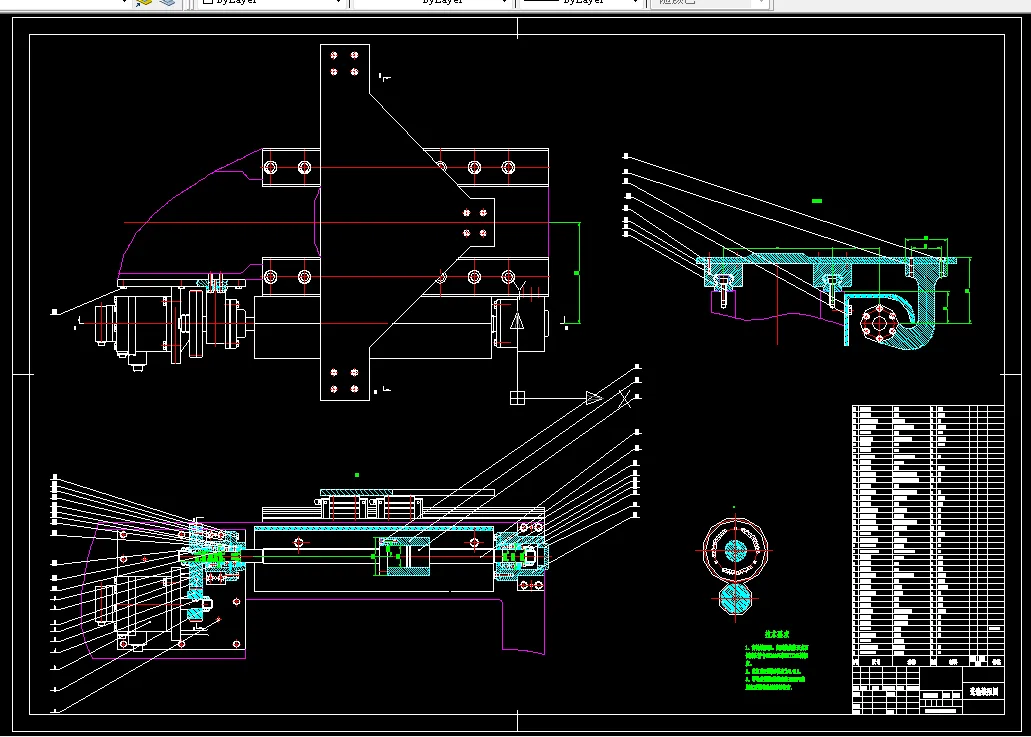Select the drawing name cell in title block

click(984, 691)
